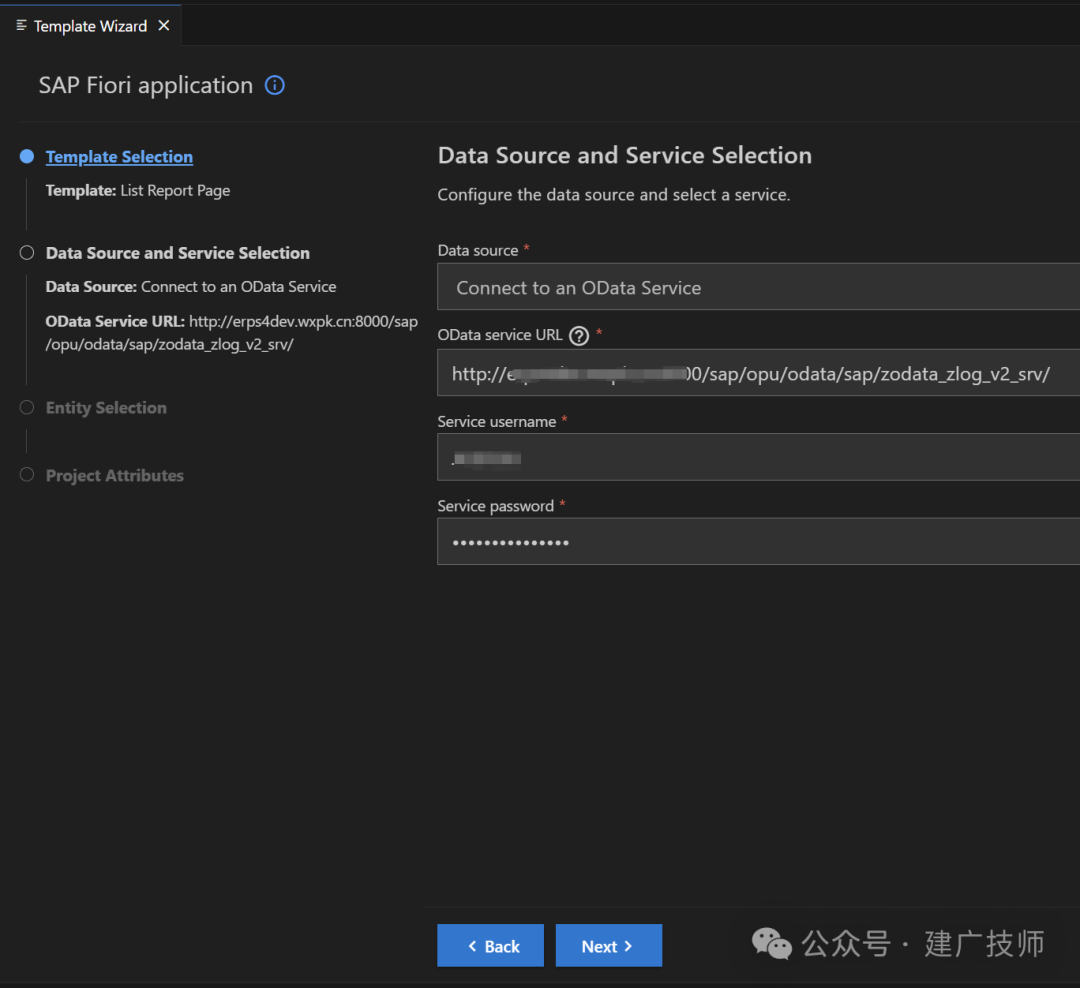The image size is (1080, 988).
Task: Click the WeChat logo icon in watermark
Action: [x=771, y=943]
